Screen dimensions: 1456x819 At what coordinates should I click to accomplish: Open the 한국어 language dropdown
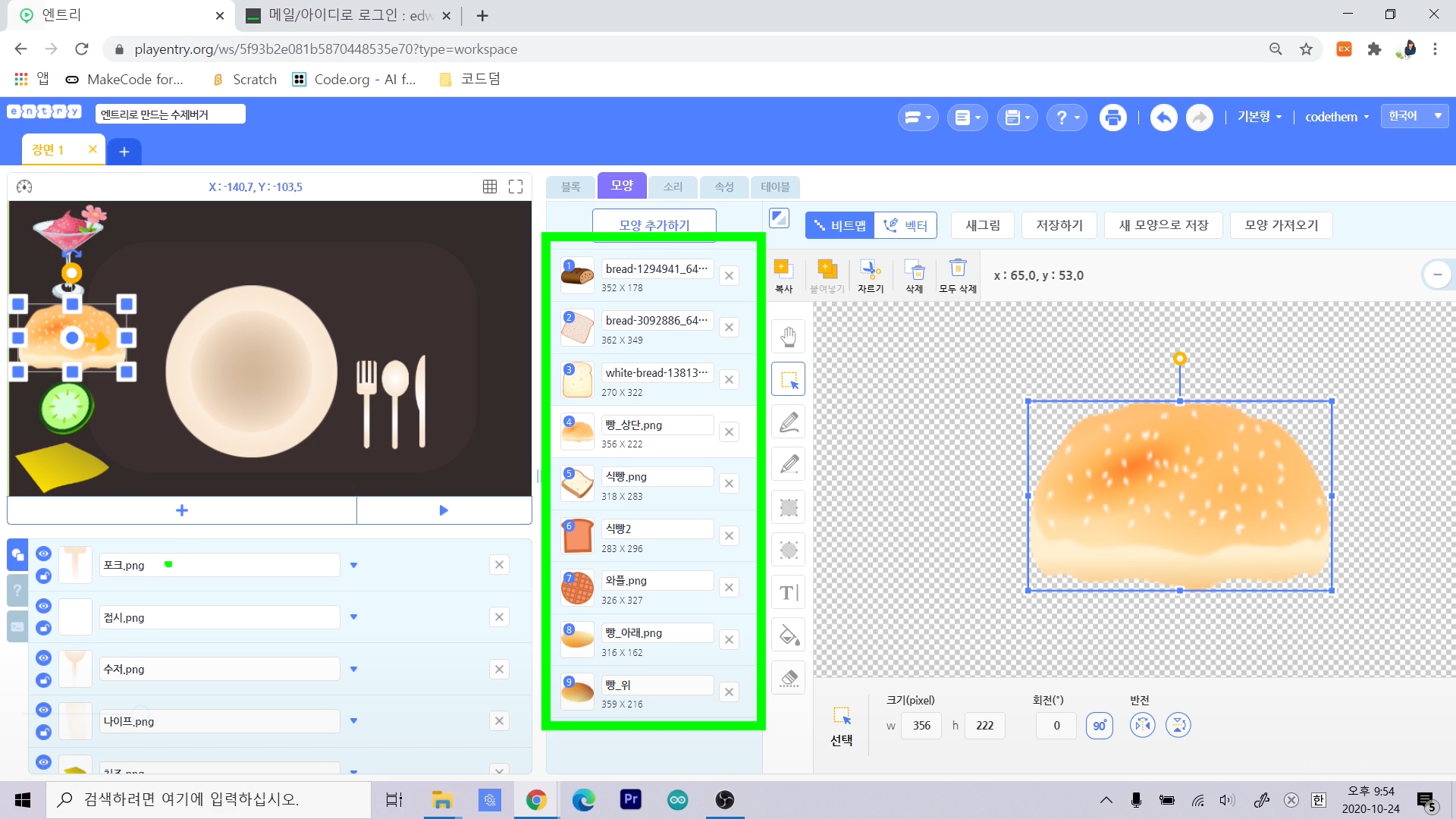pos(1414,116)
